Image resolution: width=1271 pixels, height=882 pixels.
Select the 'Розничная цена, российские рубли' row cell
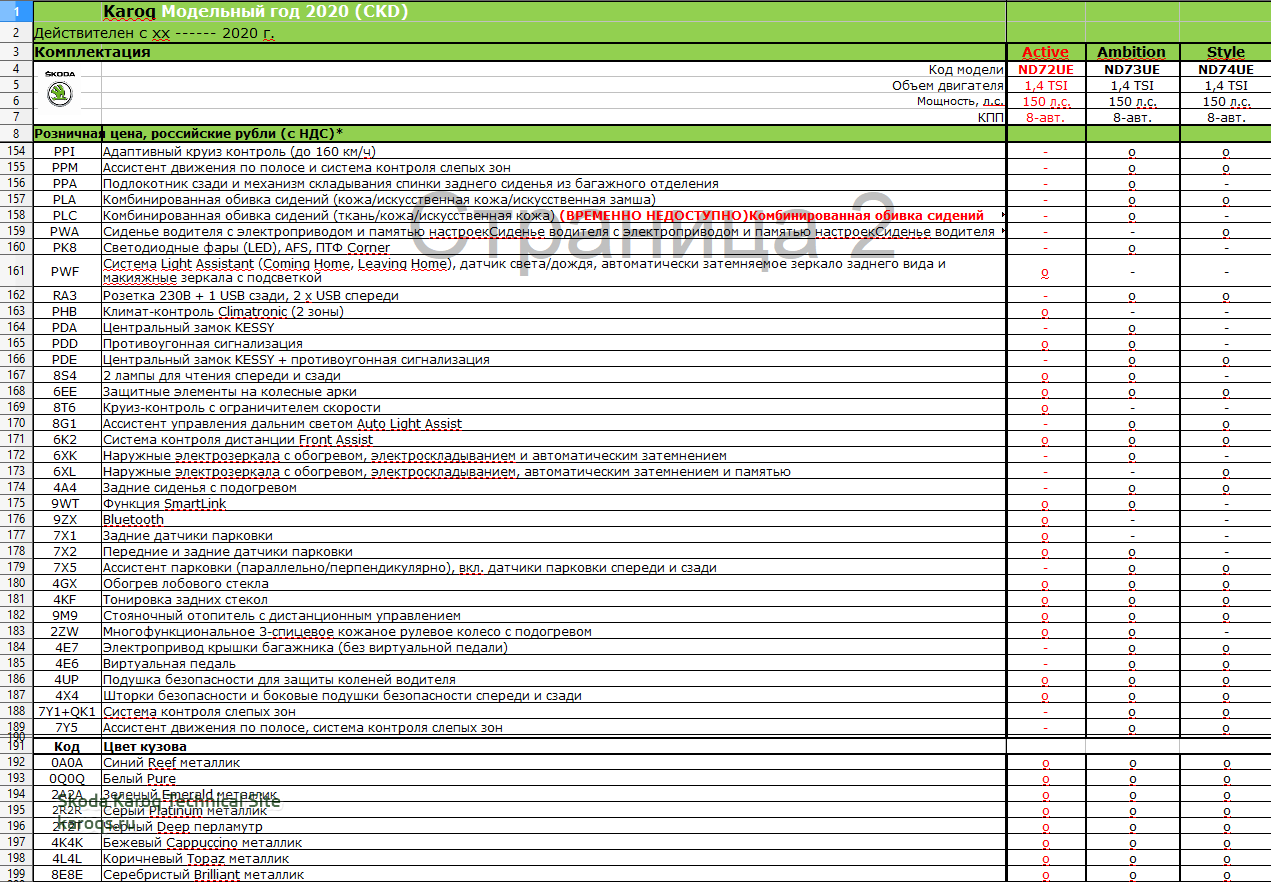click(519, 133)
